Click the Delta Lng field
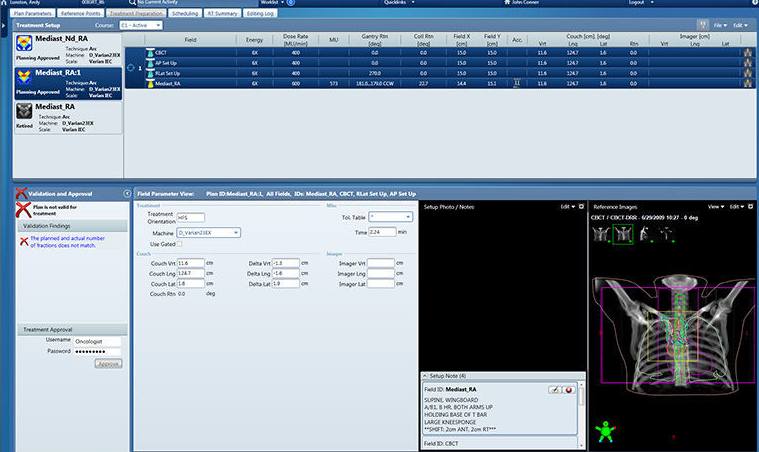The image size is (759, 452). 286,273
